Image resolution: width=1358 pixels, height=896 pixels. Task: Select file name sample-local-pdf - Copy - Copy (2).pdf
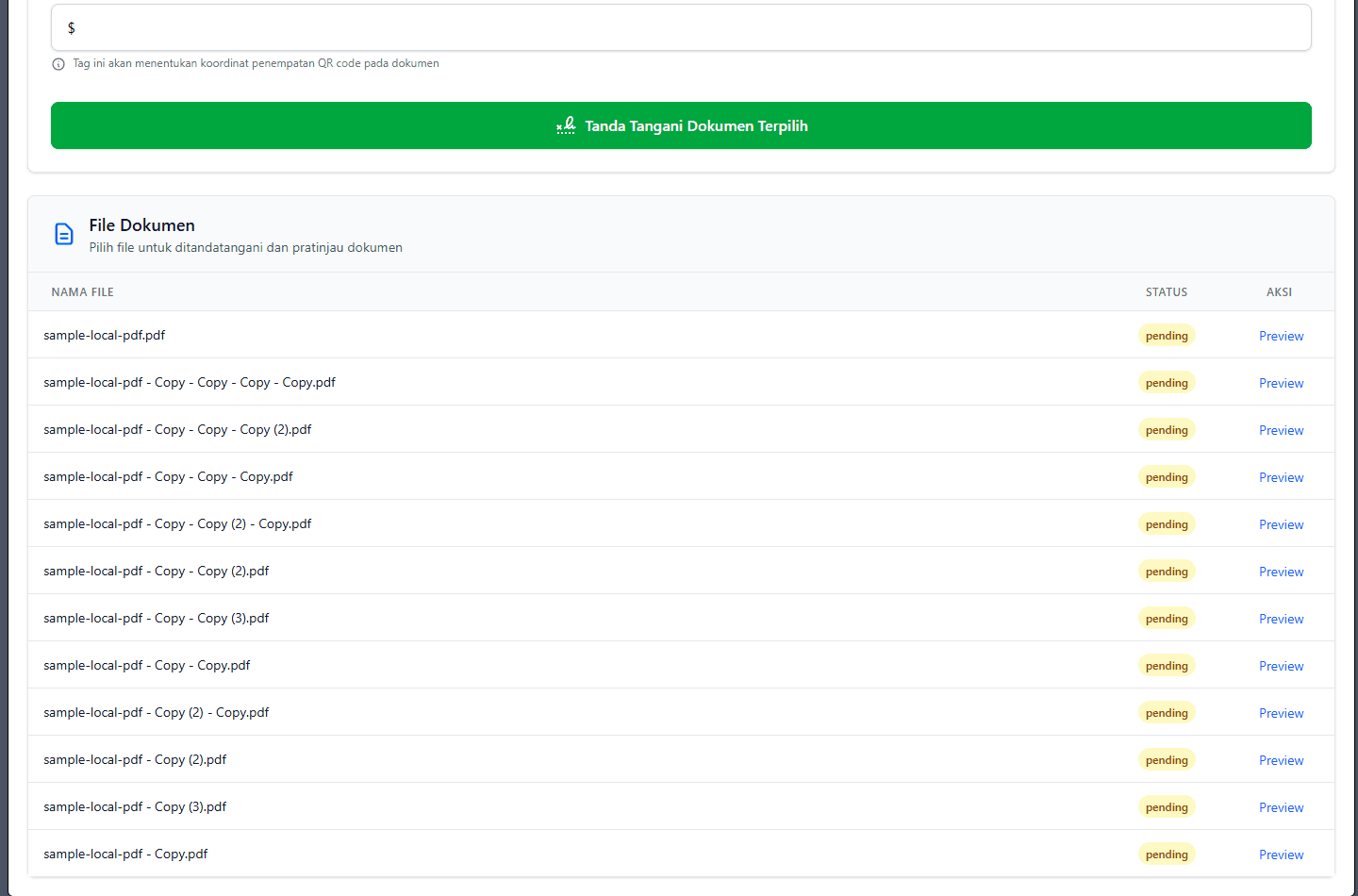point(157,571)
